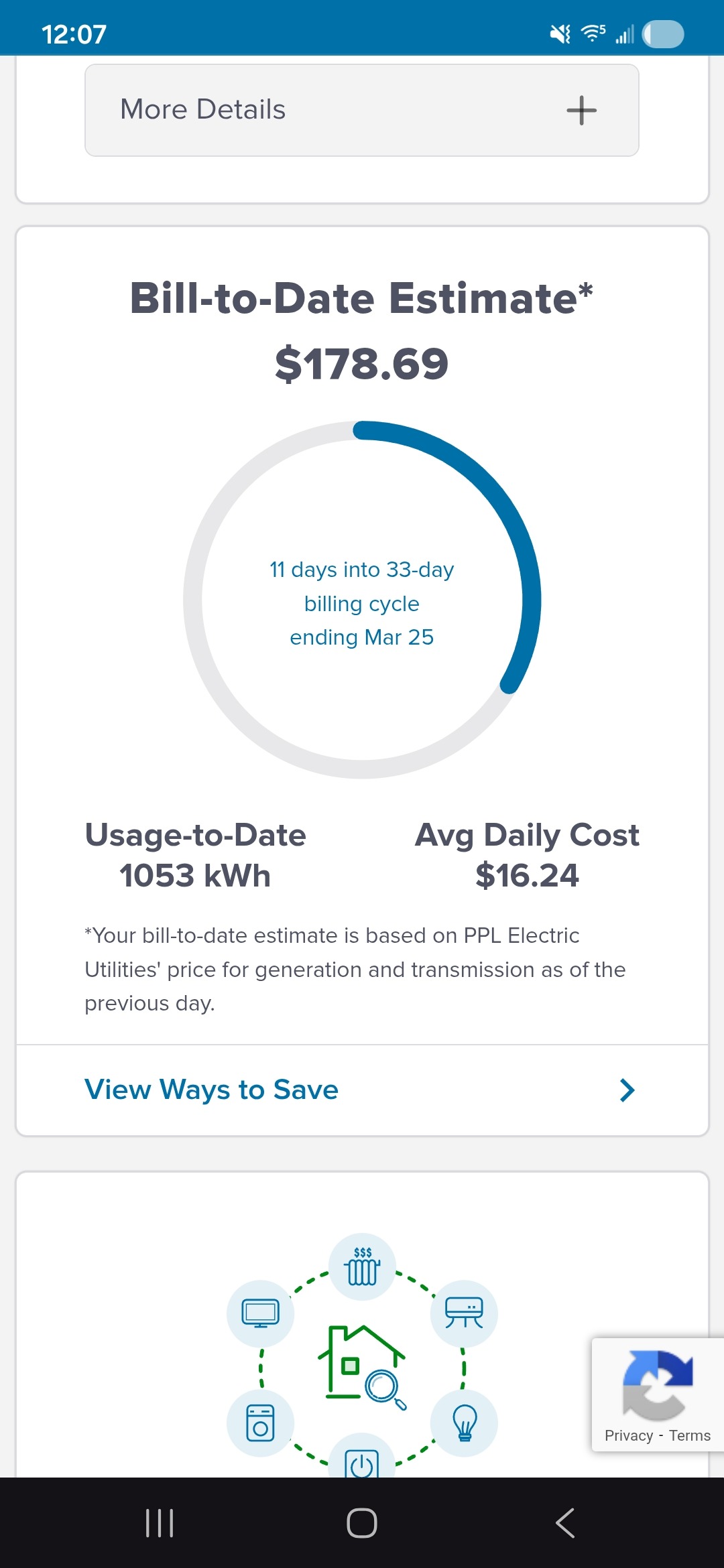
Task: Expand the More Details section
Action: pyautogui.click(x=203, y=110)
